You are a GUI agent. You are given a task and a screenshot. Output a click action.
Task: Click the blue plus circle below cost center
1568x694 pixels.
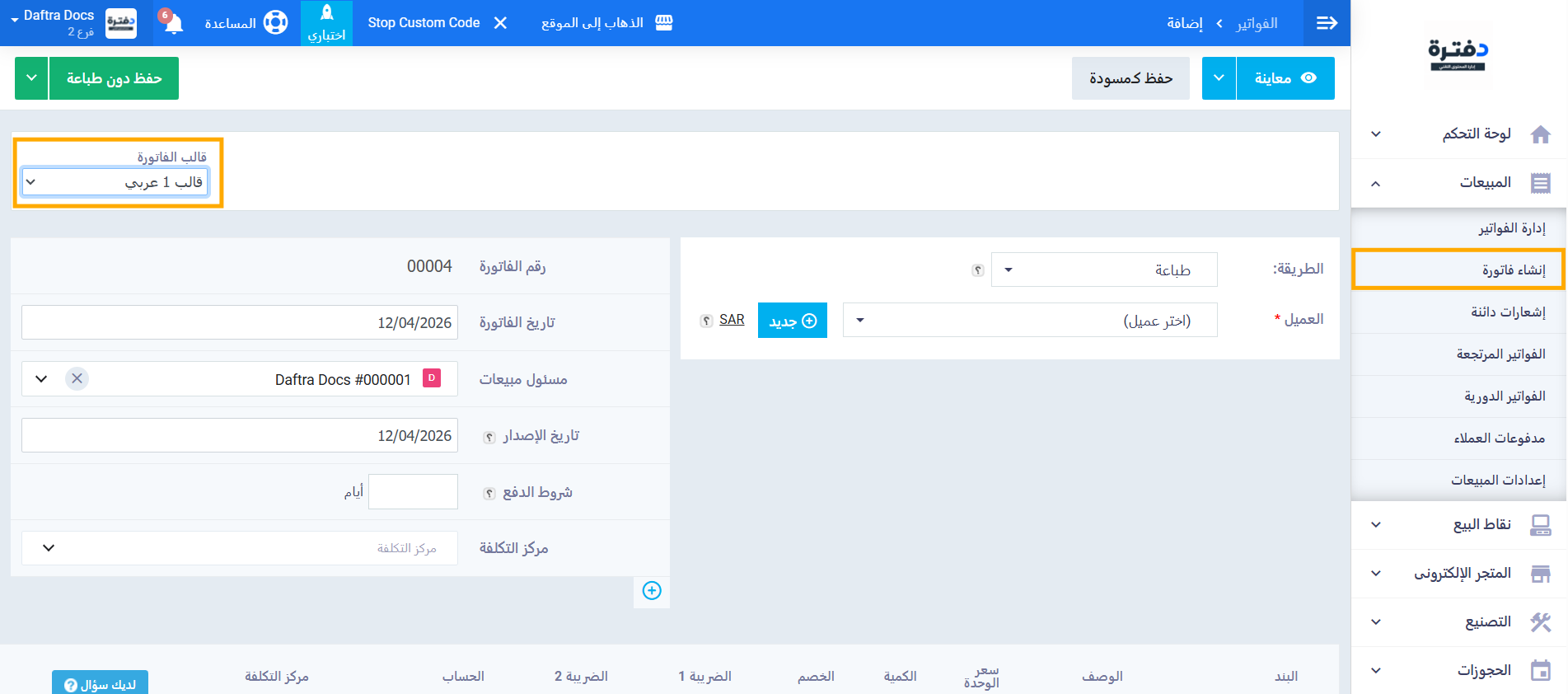point(652,591)
